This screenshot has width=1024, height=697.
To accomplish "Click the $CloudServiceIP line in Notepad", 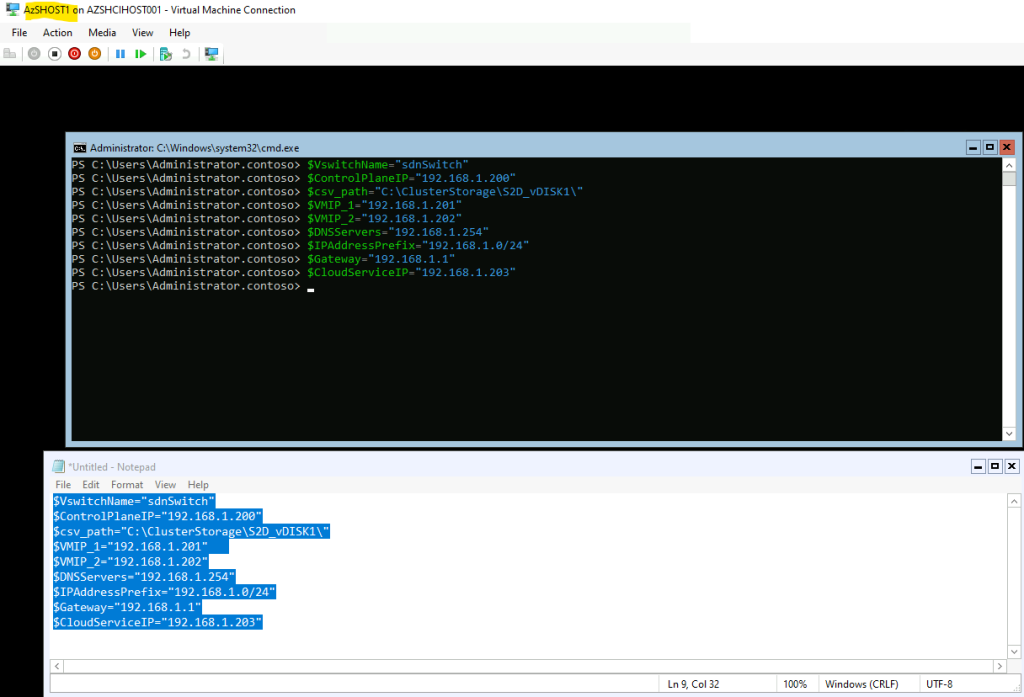I will 157,622.
